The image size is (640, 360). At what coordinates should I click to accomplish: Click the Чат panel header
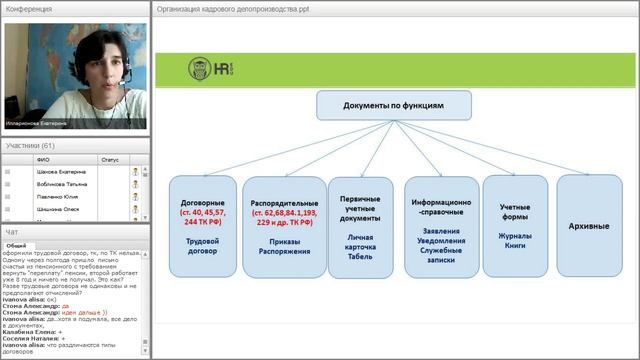point(76,232)
